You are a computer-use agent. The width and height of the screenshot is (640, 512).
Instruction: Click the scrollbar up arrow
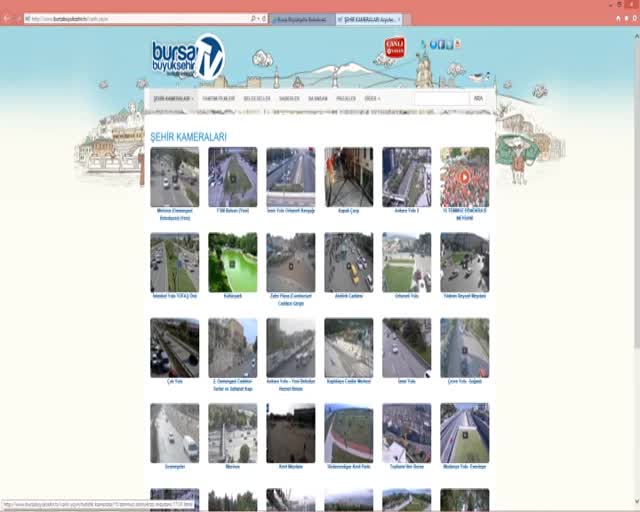tap(637, 37)
